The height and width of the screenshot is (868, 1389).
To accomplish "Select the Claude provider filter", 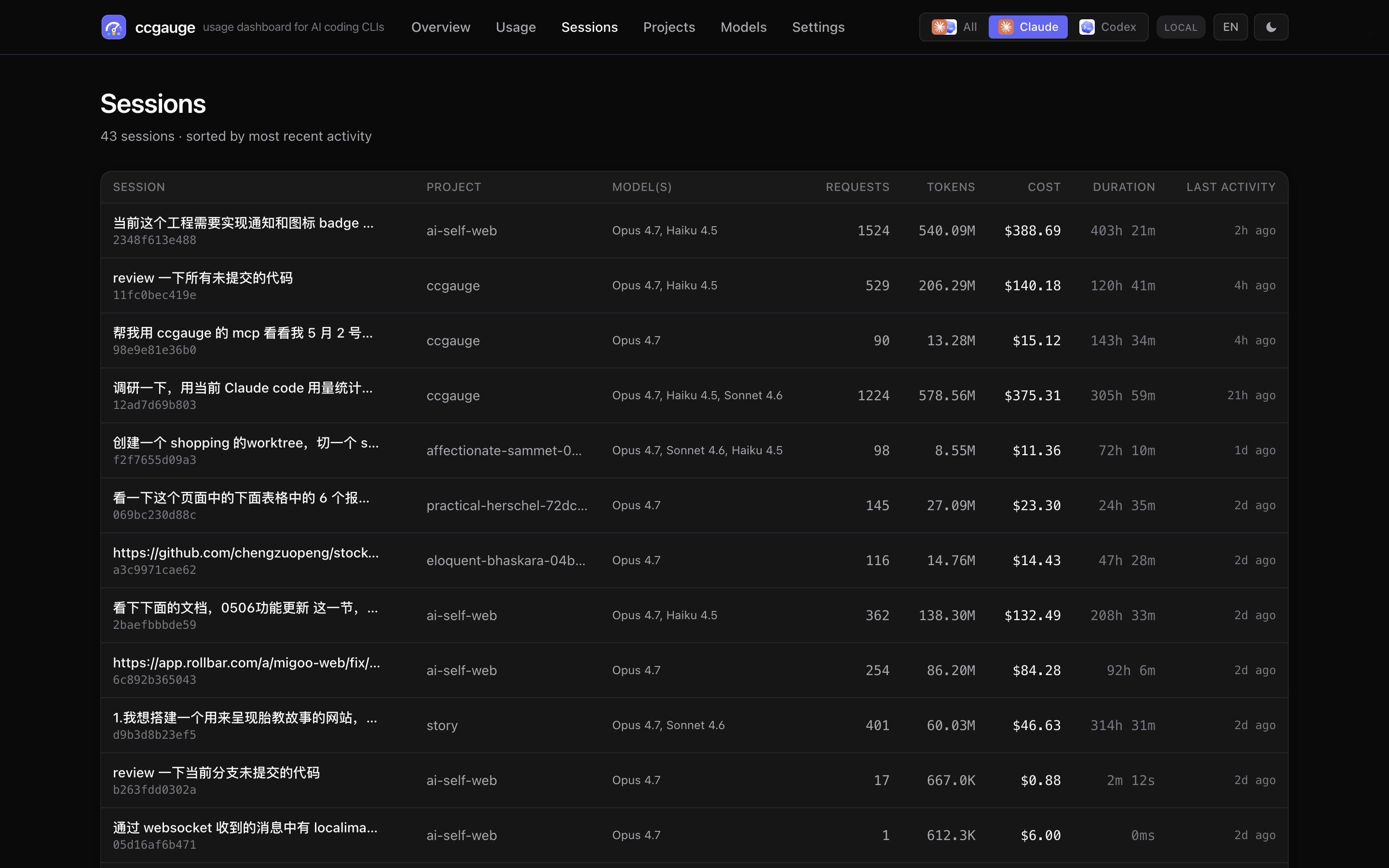I will 1027,27.
